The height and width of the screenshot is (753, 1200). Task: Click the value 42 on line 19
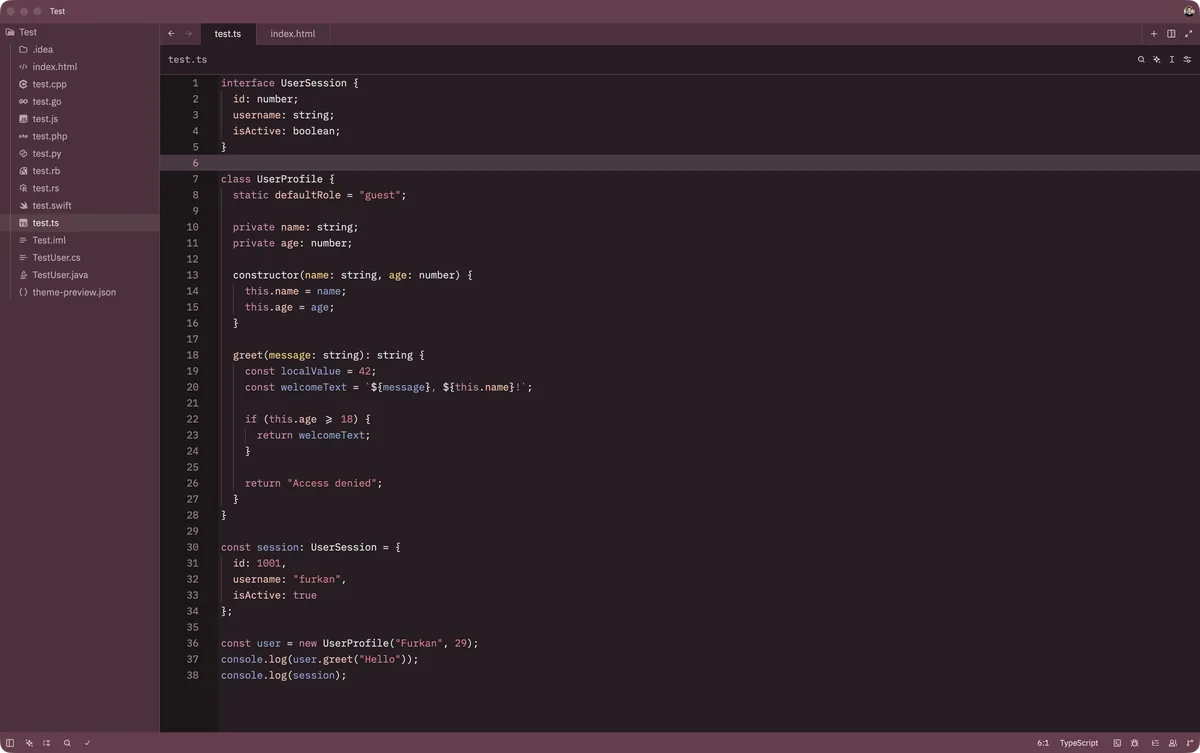click(365, 371)
